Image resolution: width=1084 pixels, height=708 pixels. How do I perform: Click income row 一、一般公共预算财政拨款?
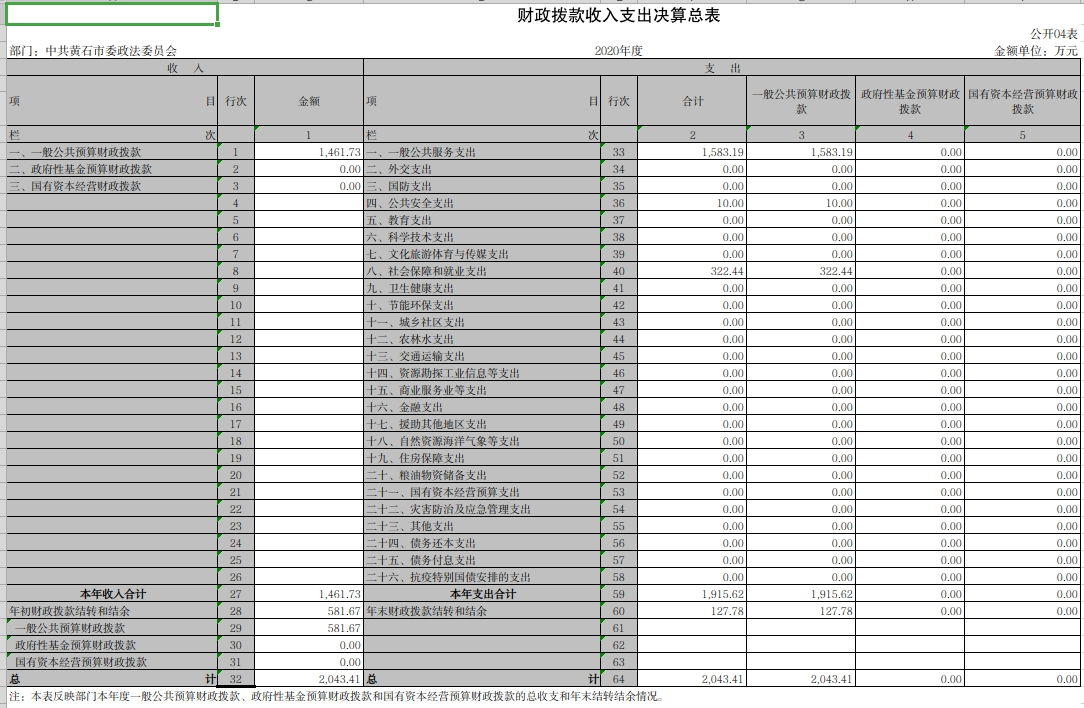click(112, 152)
